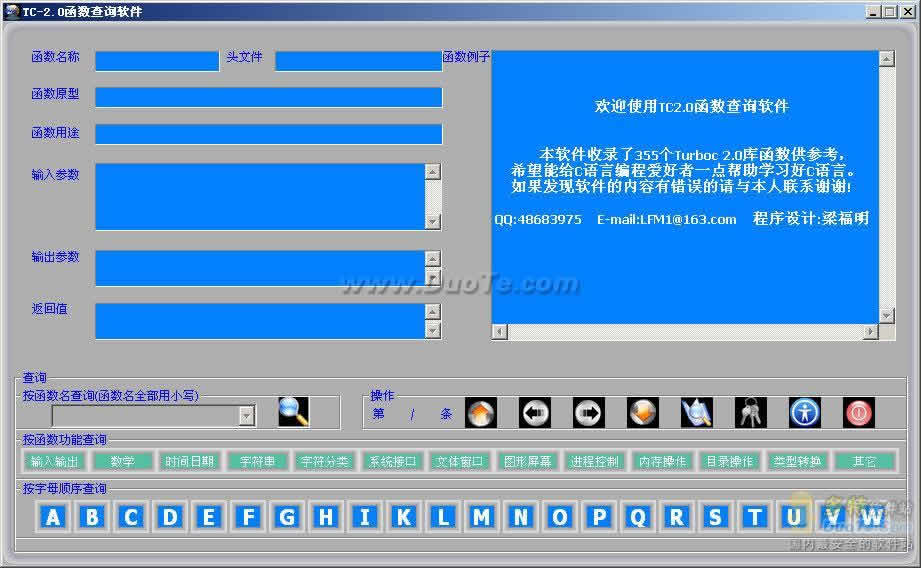921x568 pixels.
Task: Click the 系统接口 category button
Action: 392,462
